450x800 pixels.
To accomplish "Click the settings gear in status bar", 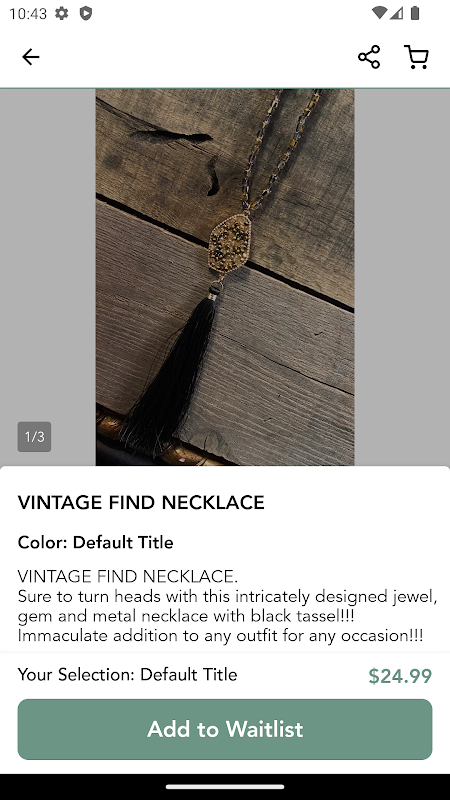I will pos(62,13).
